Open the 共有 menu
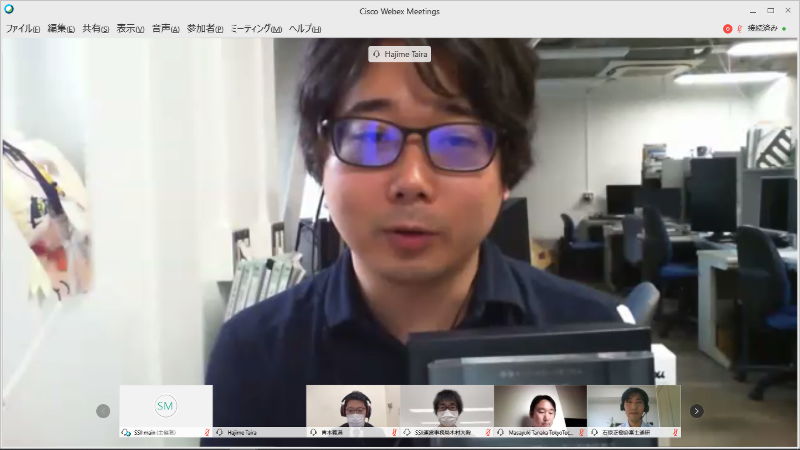Image resolution: width=800 pixels, height=450 pixels. 96,29
